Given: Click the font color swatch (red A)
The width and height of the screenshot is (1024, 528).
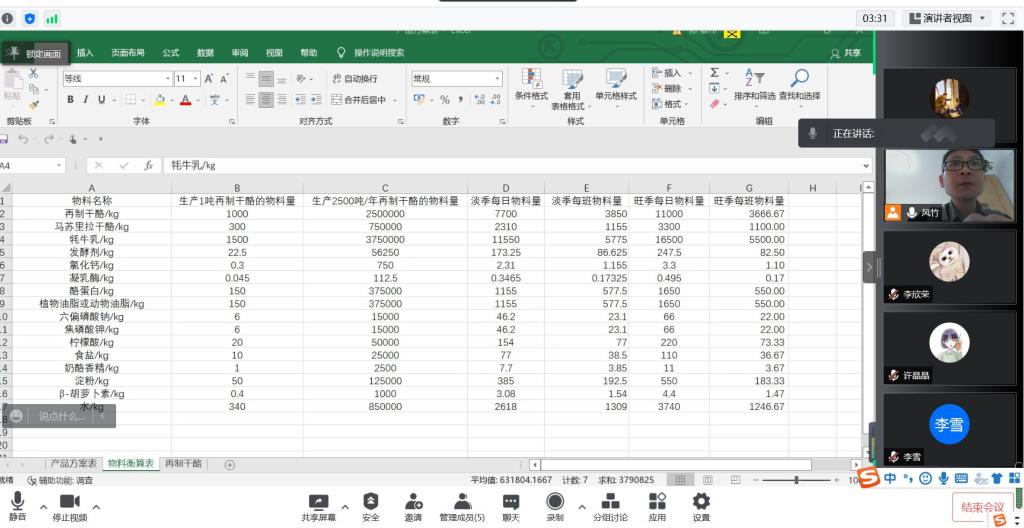Looking at the screenshot, I should tap(185, 99).
